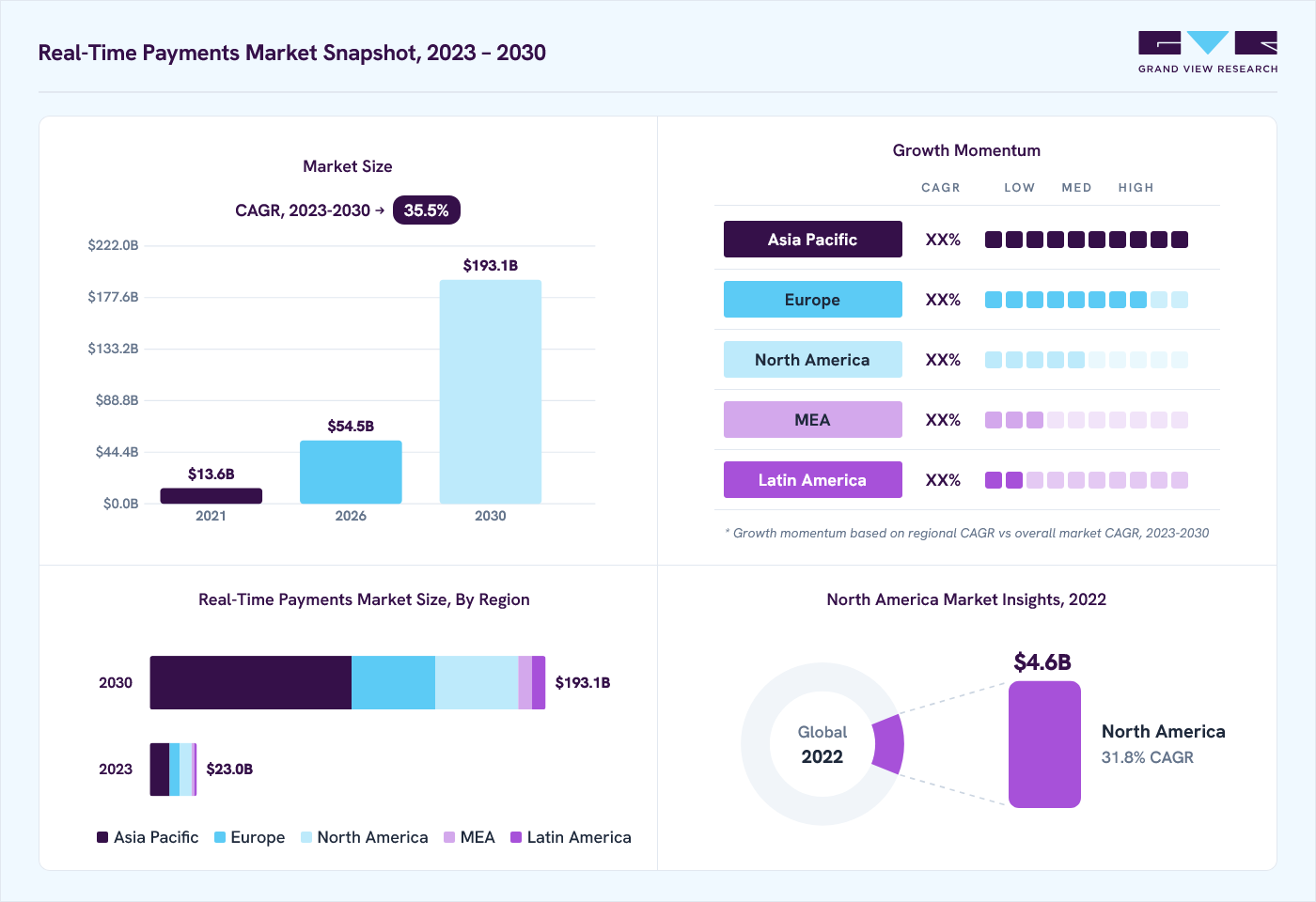This screenshot has width=1316, height=902.
Task: Click the North America legend swatch
Action: [x=306, y=837]
